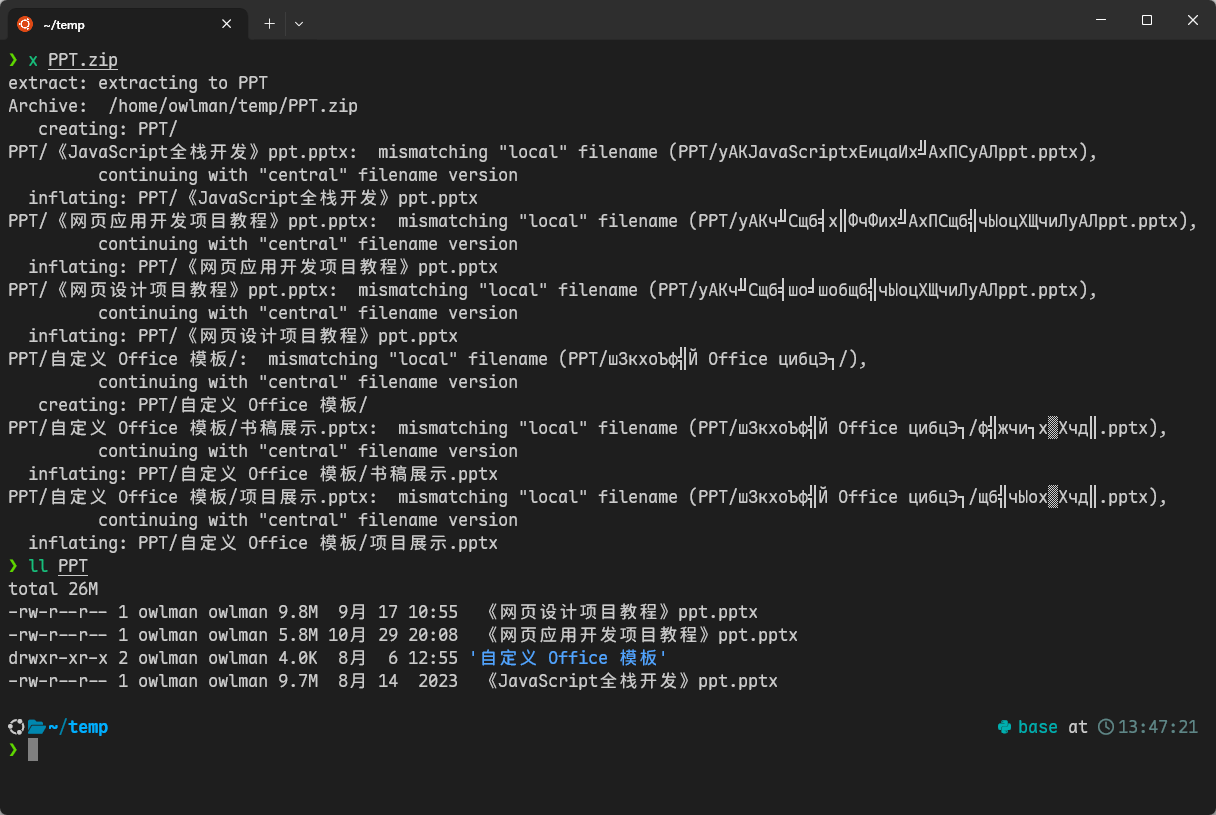The width and height of the screenshot is (1216, 815).
Task: Minimize the terminal window
Action: (1101, 20)
